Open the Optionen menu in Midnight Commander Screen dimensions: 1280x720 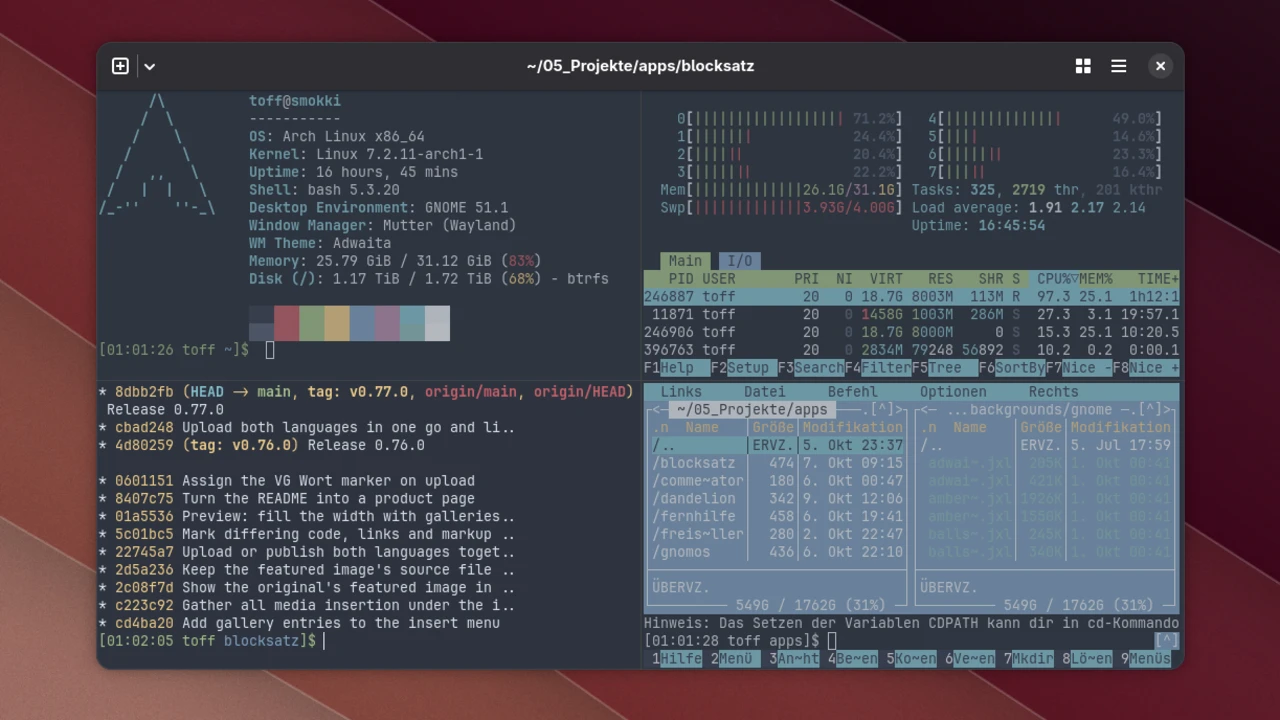click(x=953, y=392)
